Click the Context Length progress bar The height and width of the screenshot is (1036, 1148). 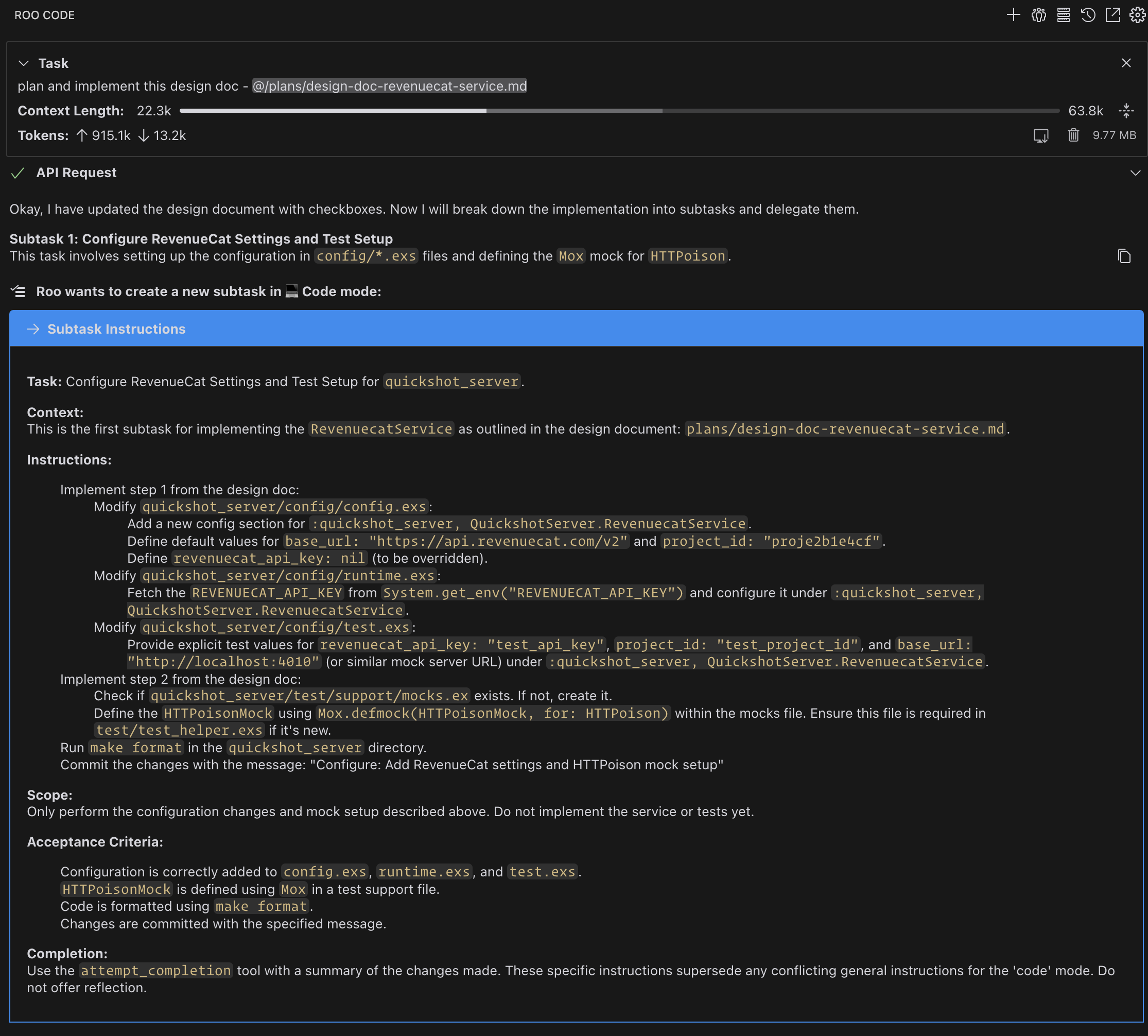[x=619, y=111]
